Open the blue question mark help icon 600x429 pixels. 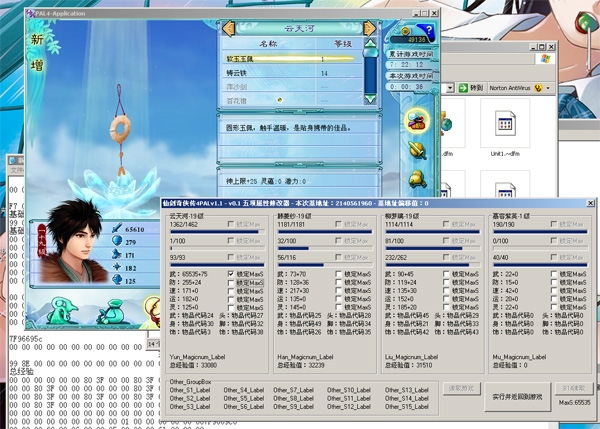click(x=429, y=30)
